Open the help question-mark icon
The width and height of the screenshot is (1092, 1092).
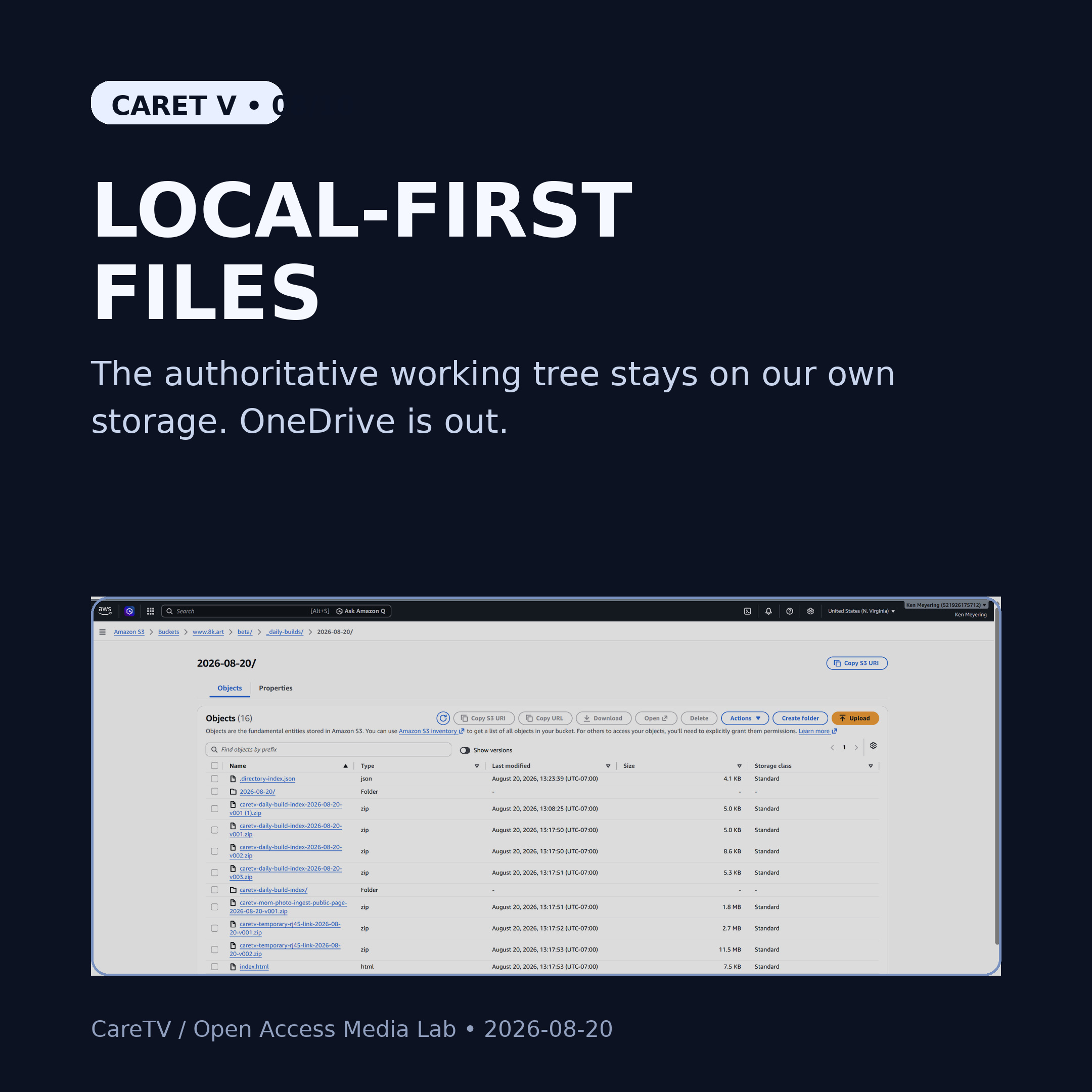pyautogui.click(x=790, y=611)
